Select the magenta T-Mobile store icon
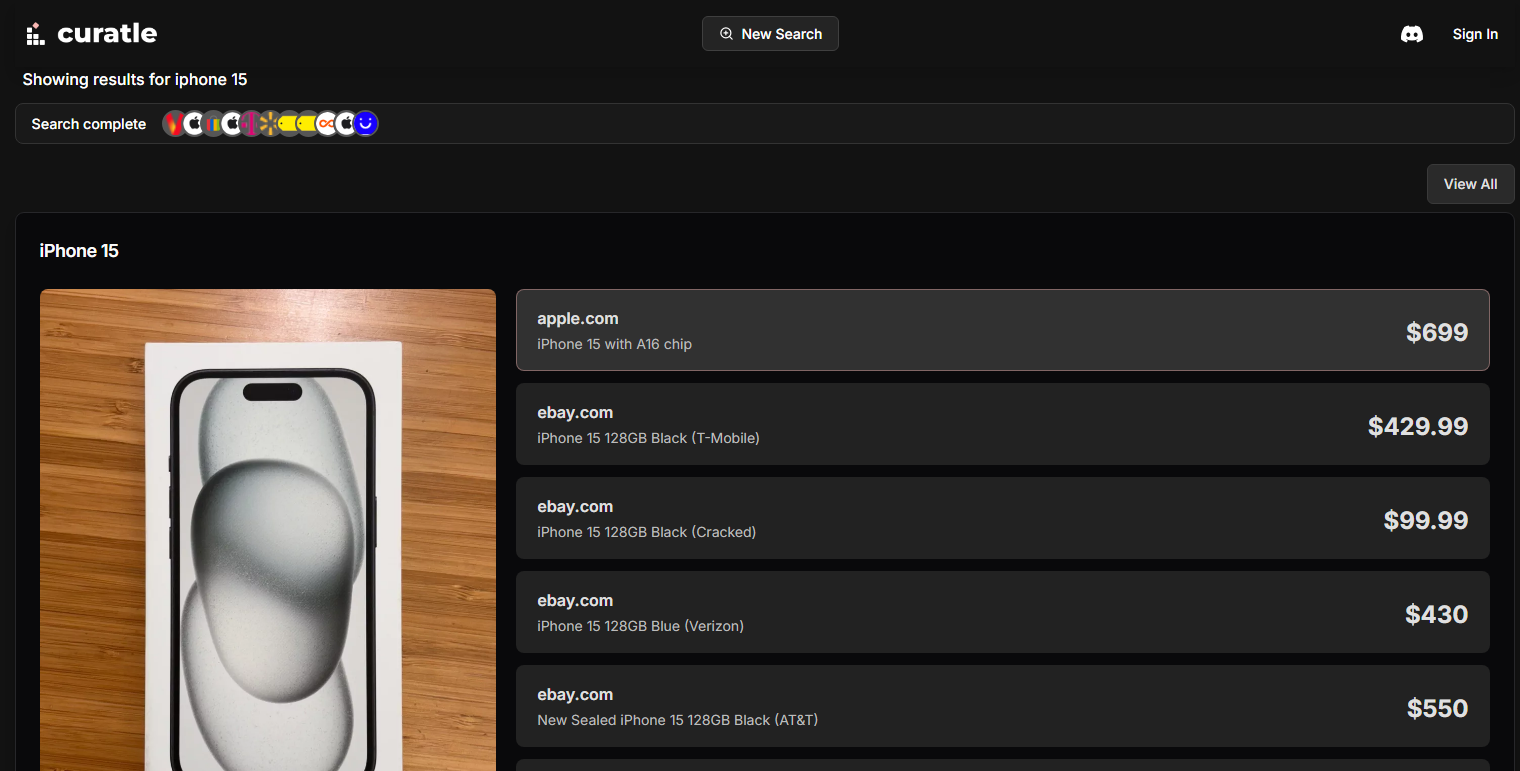This screenshot has width=1520, height=771. point(250,123)
